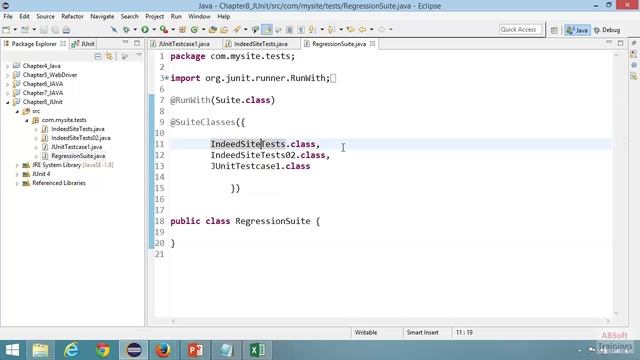
Task: Click the New file toolbar icon
Action: 6,30
